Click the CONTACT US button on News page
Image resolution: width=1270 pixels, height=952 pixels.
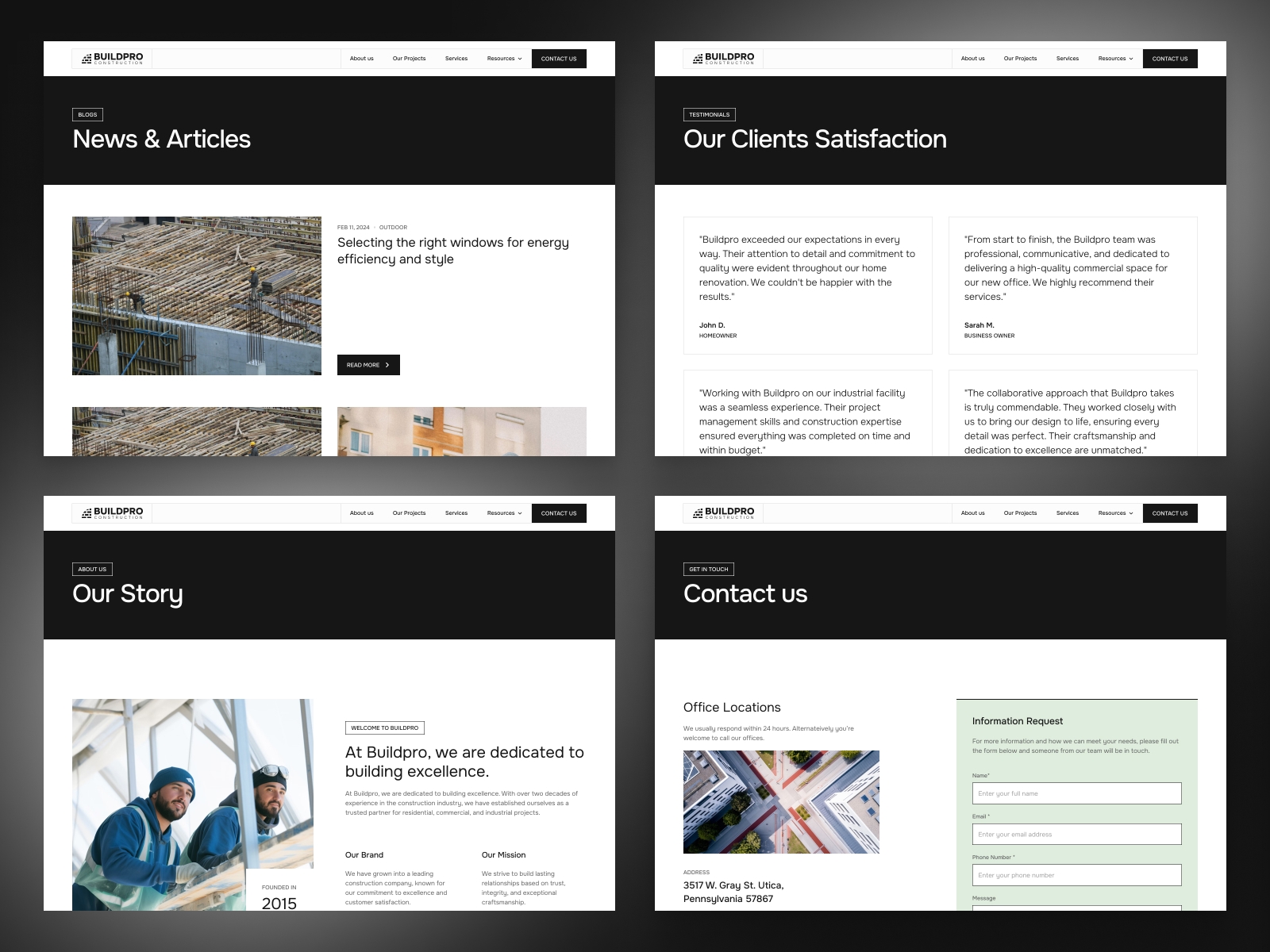click(x=559, y=58)
